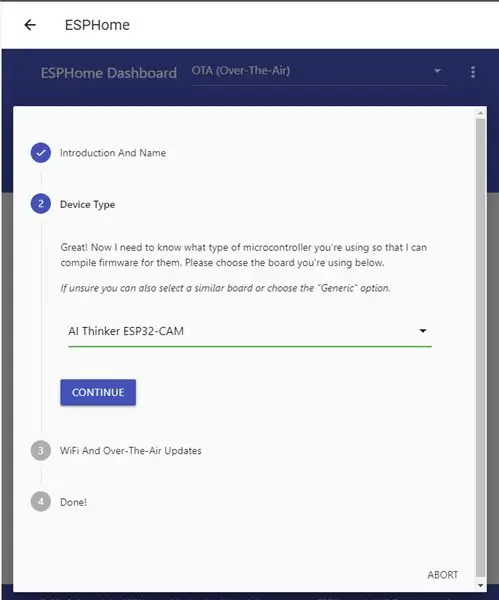Select the step 2 circle for Device Type

tap(41, 204)
